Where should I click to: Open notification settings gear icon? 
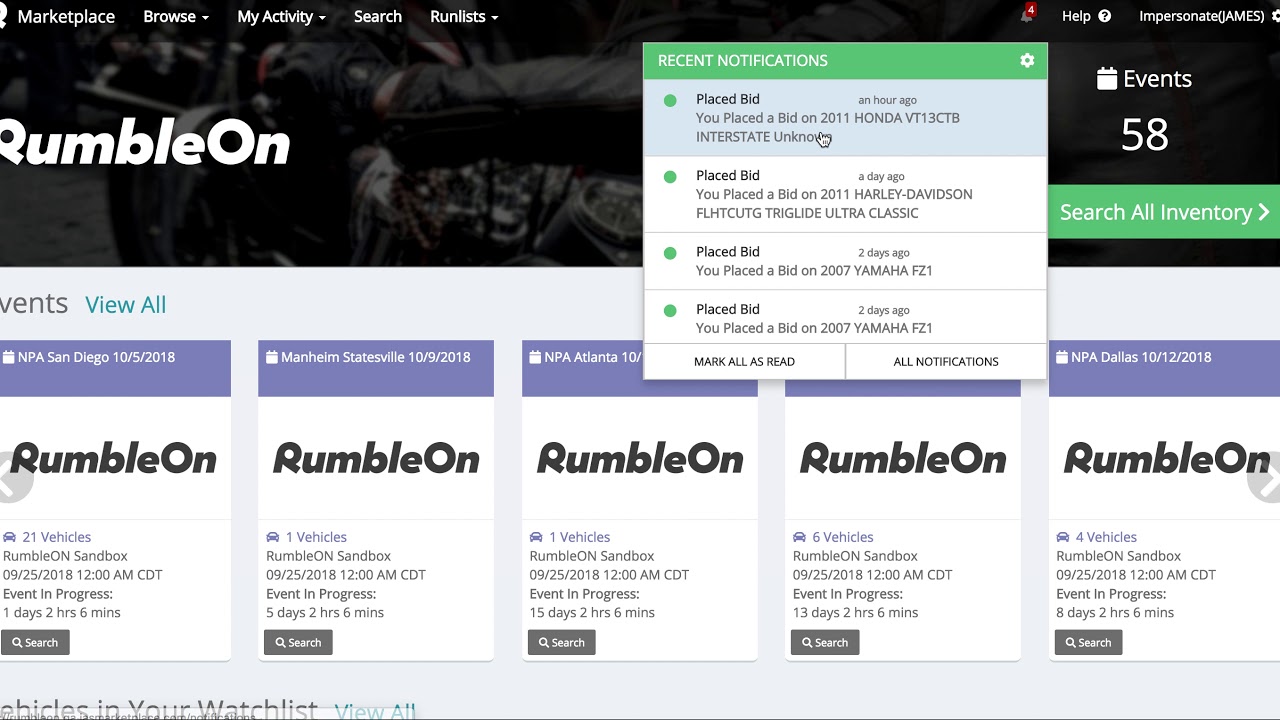pos(1027,61)
